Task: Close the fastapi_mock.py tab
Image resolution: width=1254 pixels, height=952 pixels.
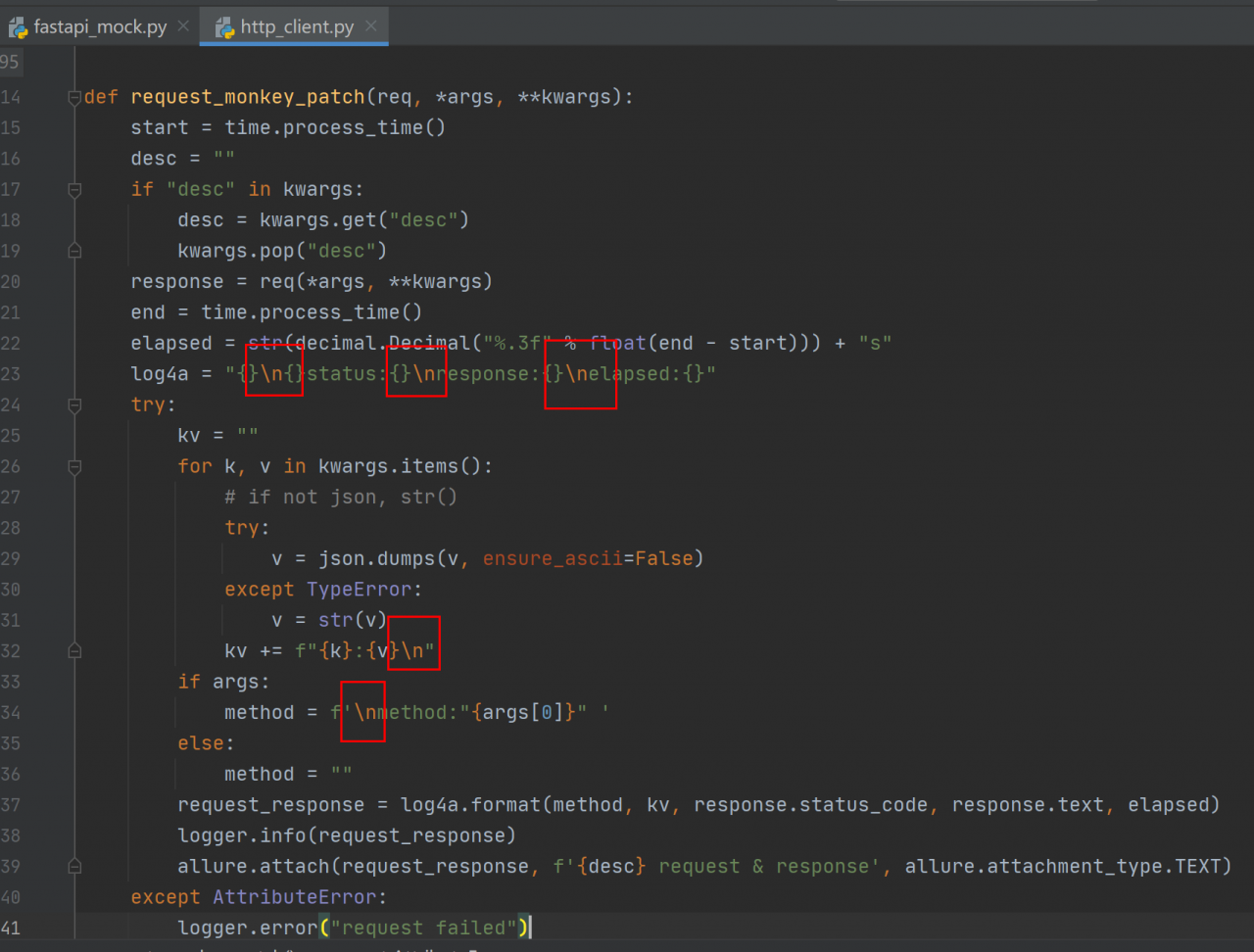Action: point(183,26)
